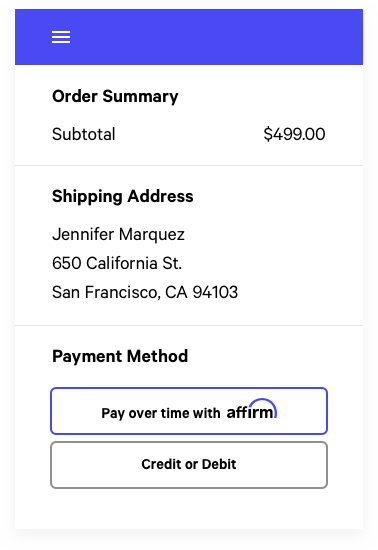This screenshot has width=378, height=550.
Task: Click the ZIP code 94103
Action: point(215,292)
